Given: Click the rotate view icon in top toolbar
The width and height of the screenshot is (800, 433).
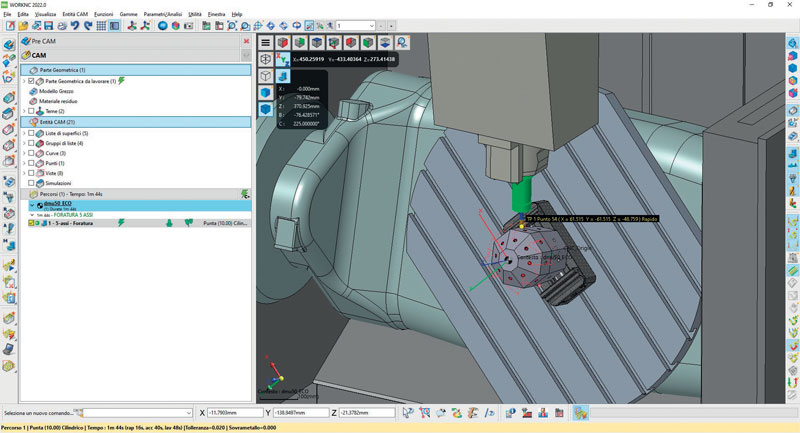Looking at the screenshot, I should 296,26.
